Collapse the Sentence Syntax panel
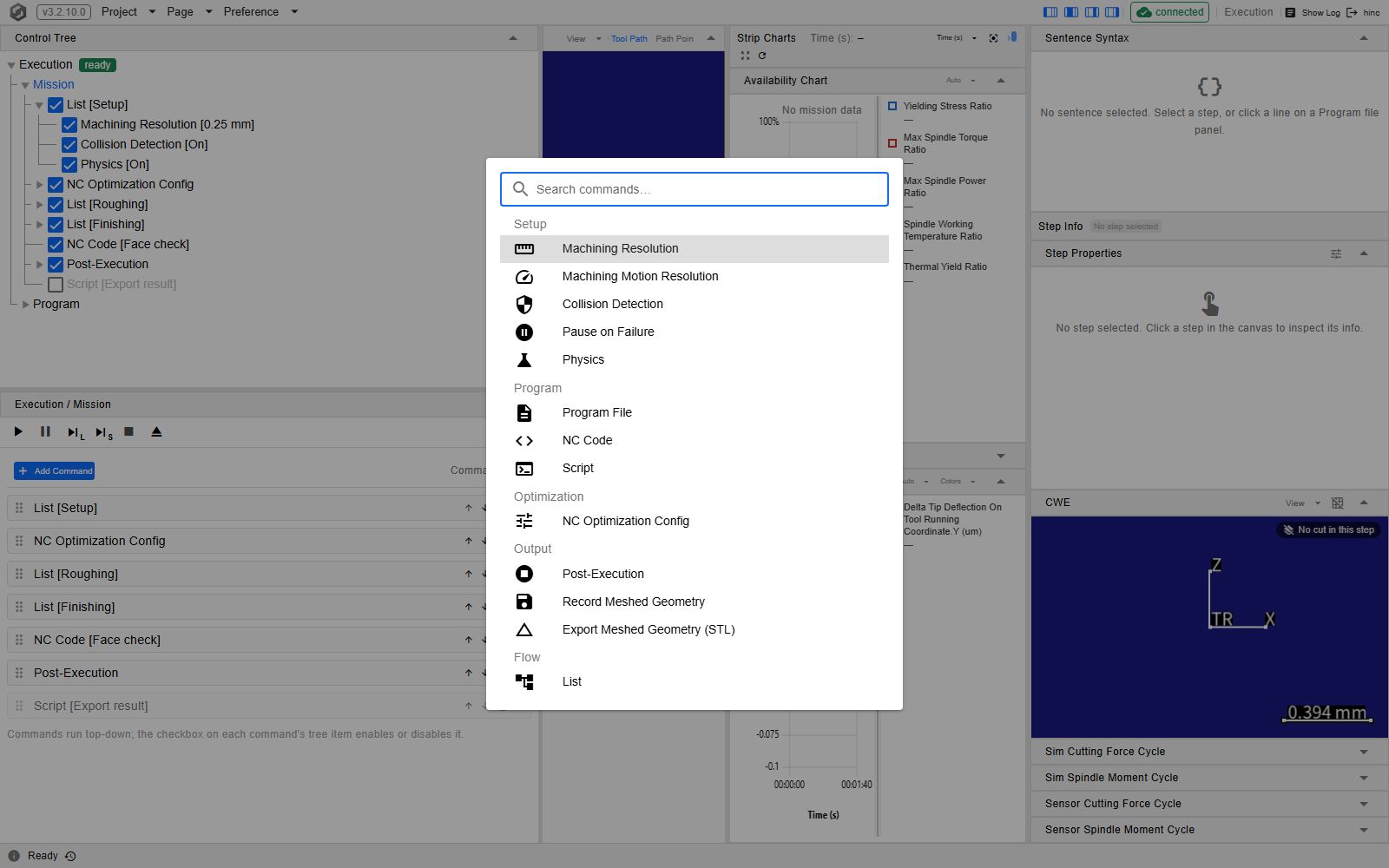 (x=1364, y=38)
